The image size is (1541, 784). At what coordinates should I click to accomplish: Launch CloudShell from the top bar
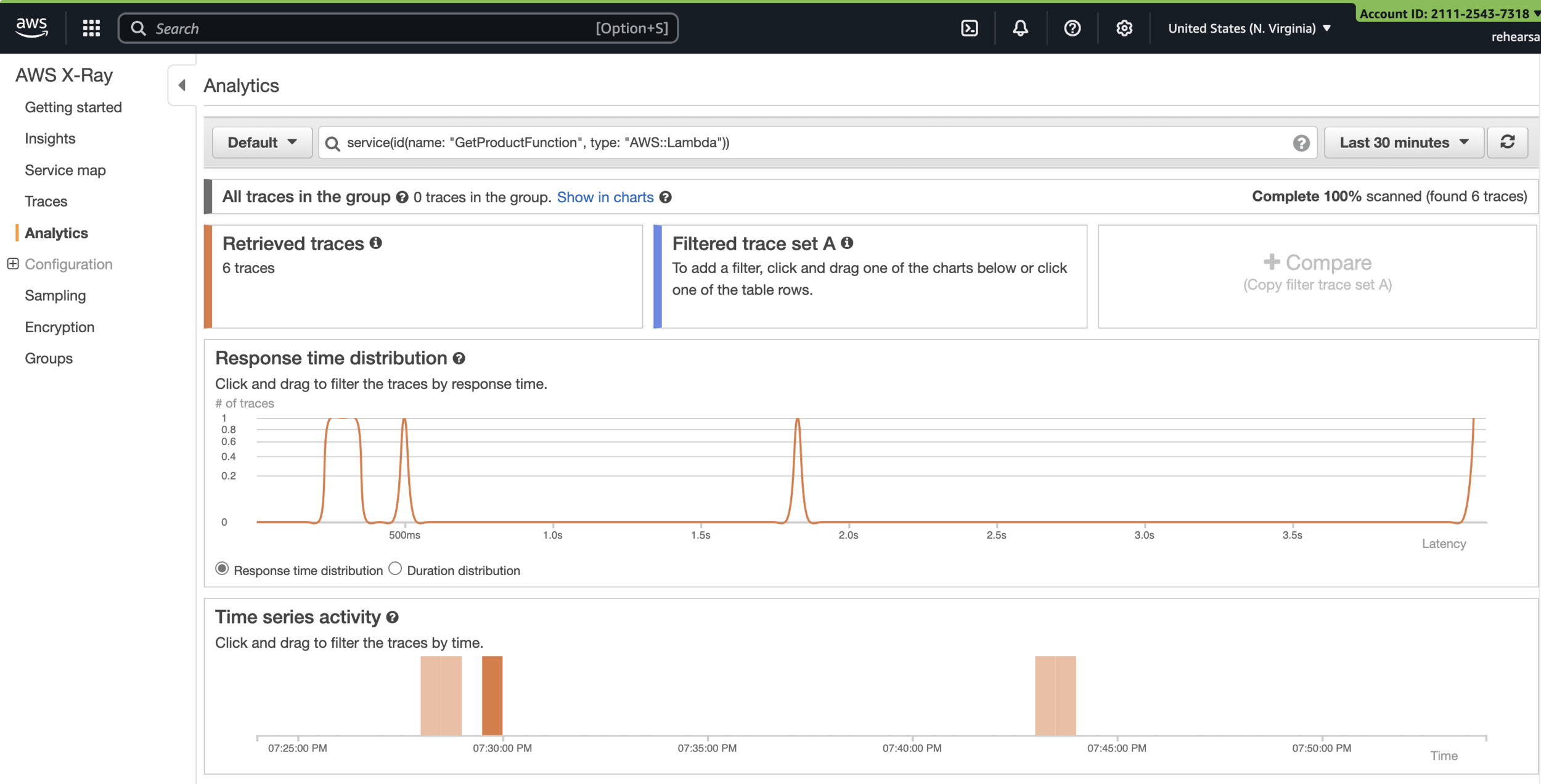pos(969,28)
